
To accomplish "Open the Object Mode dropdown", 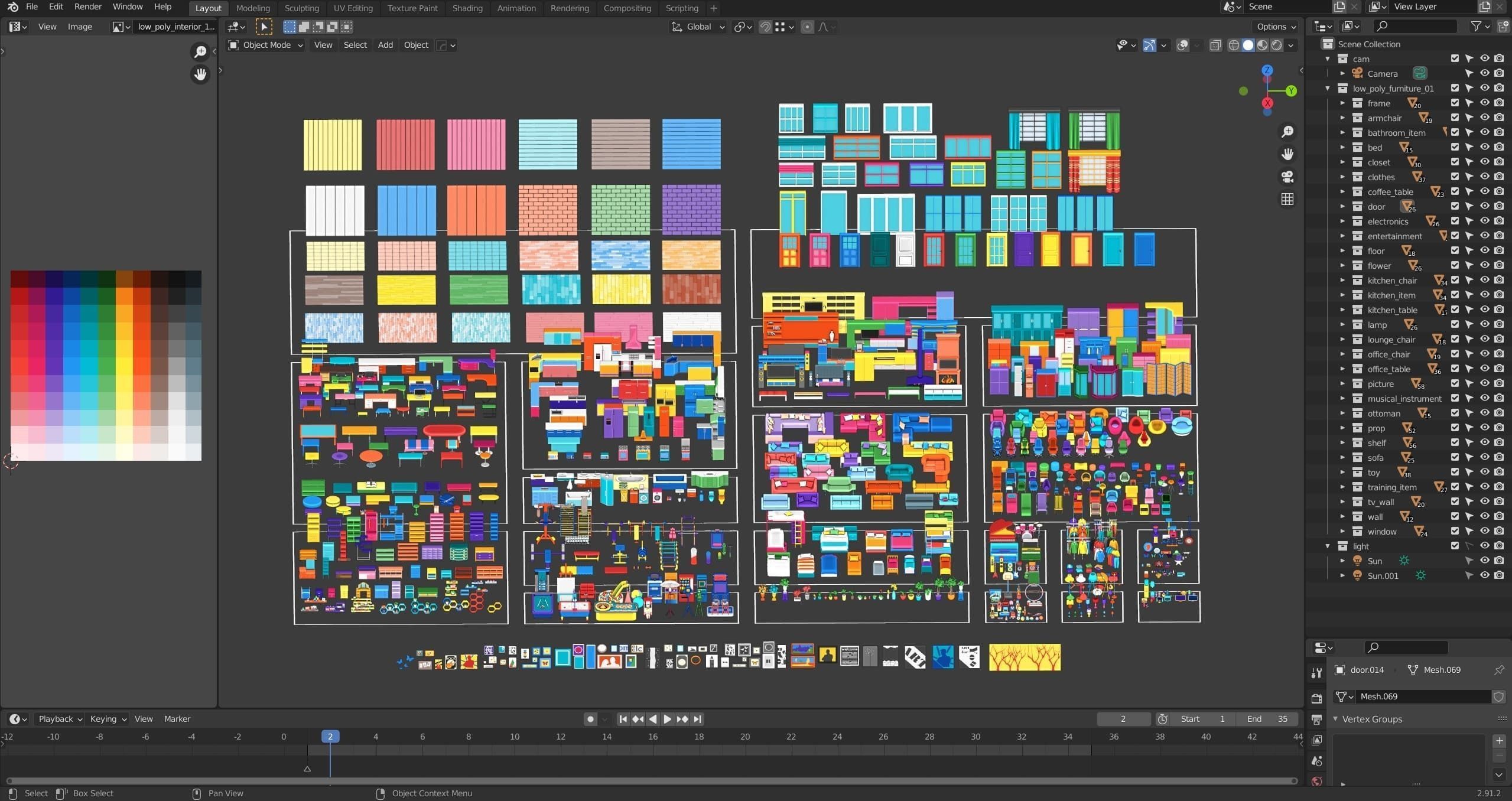I will pos(266,45).
